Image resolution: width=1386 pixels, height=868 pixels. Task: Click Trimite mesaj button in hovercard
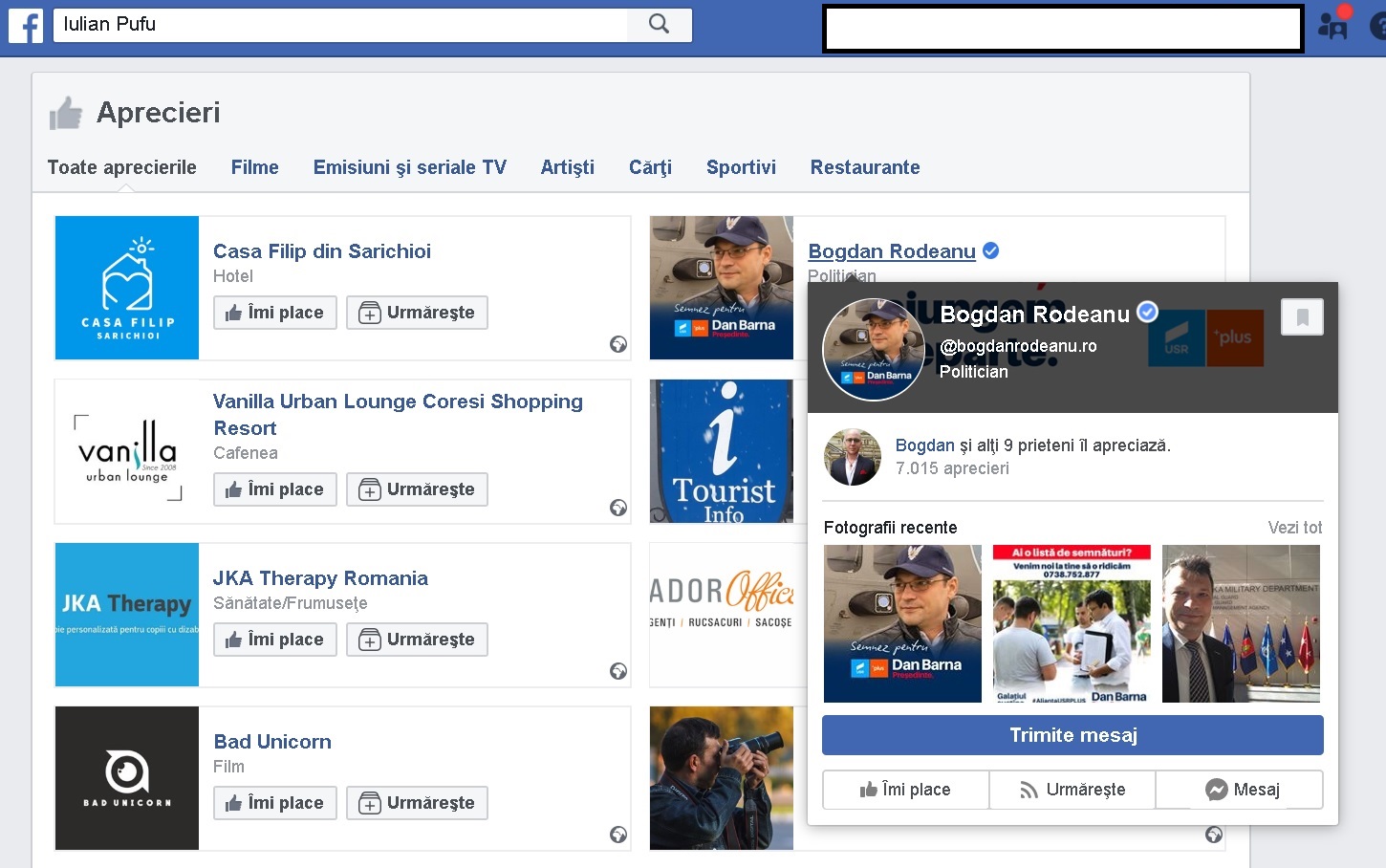[x=1072, y=735]
